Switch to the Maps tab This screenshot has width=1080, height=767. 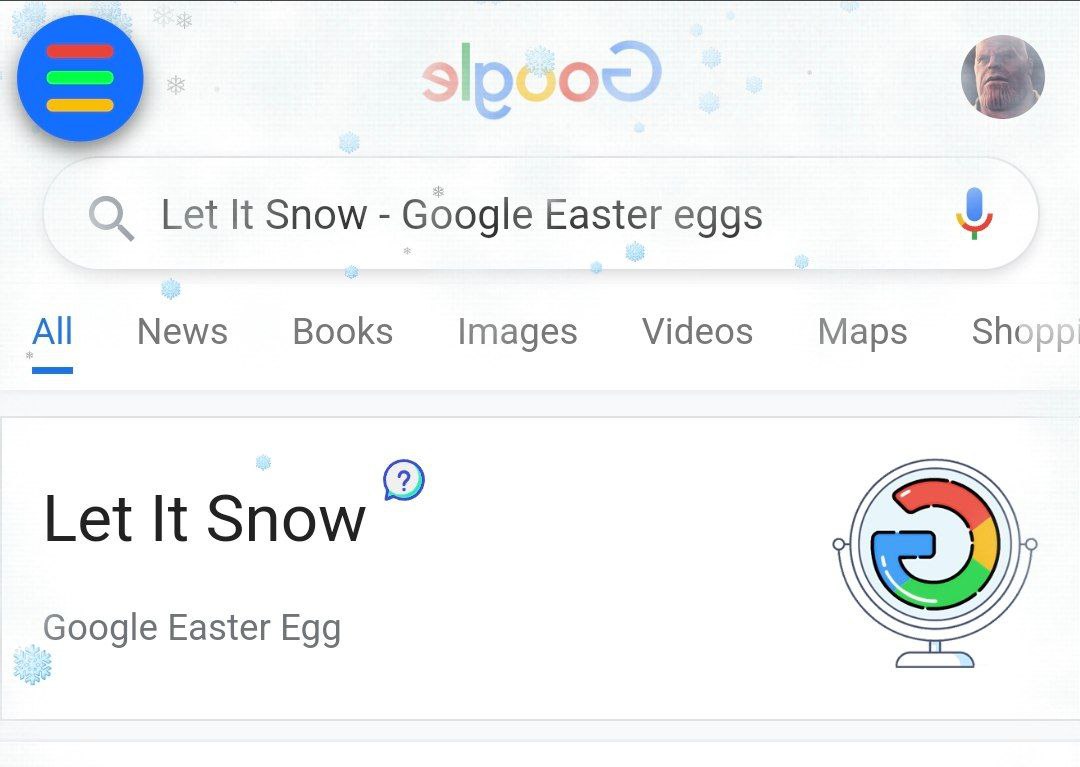[862, 332]
